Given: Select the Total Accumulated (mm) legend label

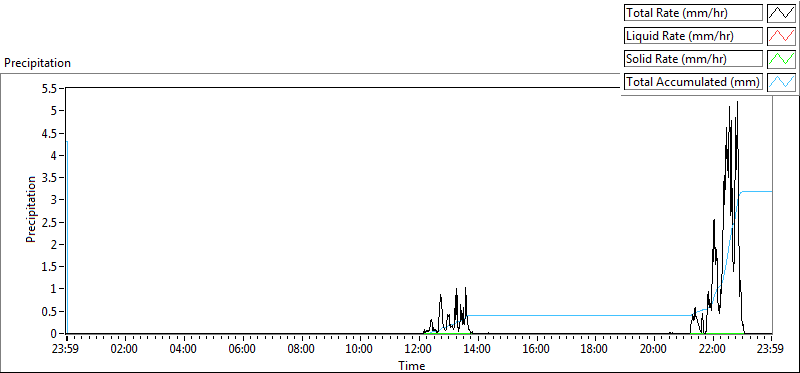Looking at the screenshot, I should [693, 82].
